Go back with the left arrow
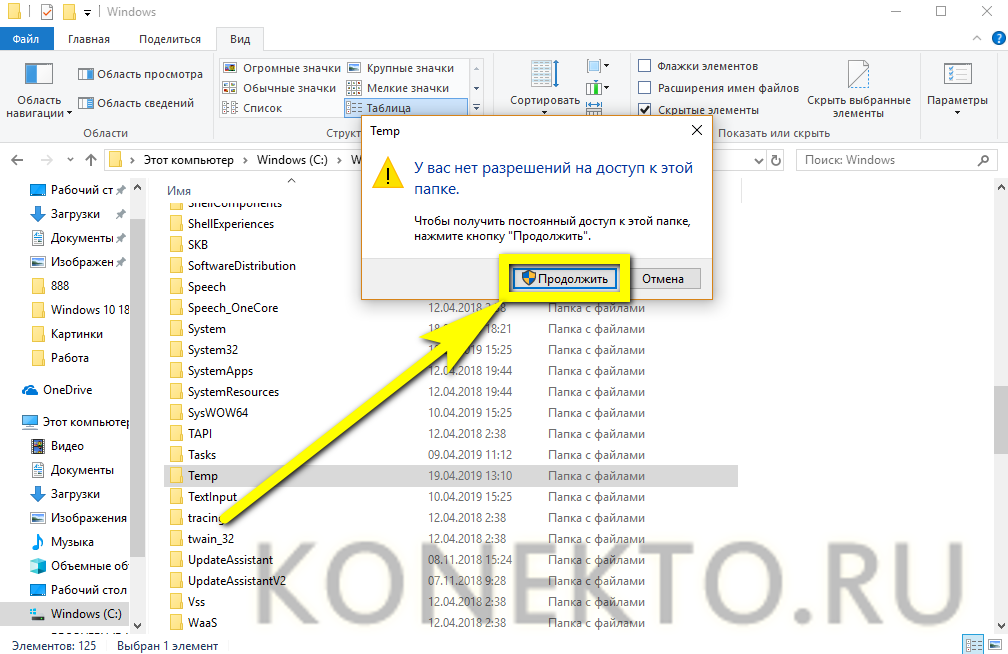1008x654 pixels. (17, 160)
